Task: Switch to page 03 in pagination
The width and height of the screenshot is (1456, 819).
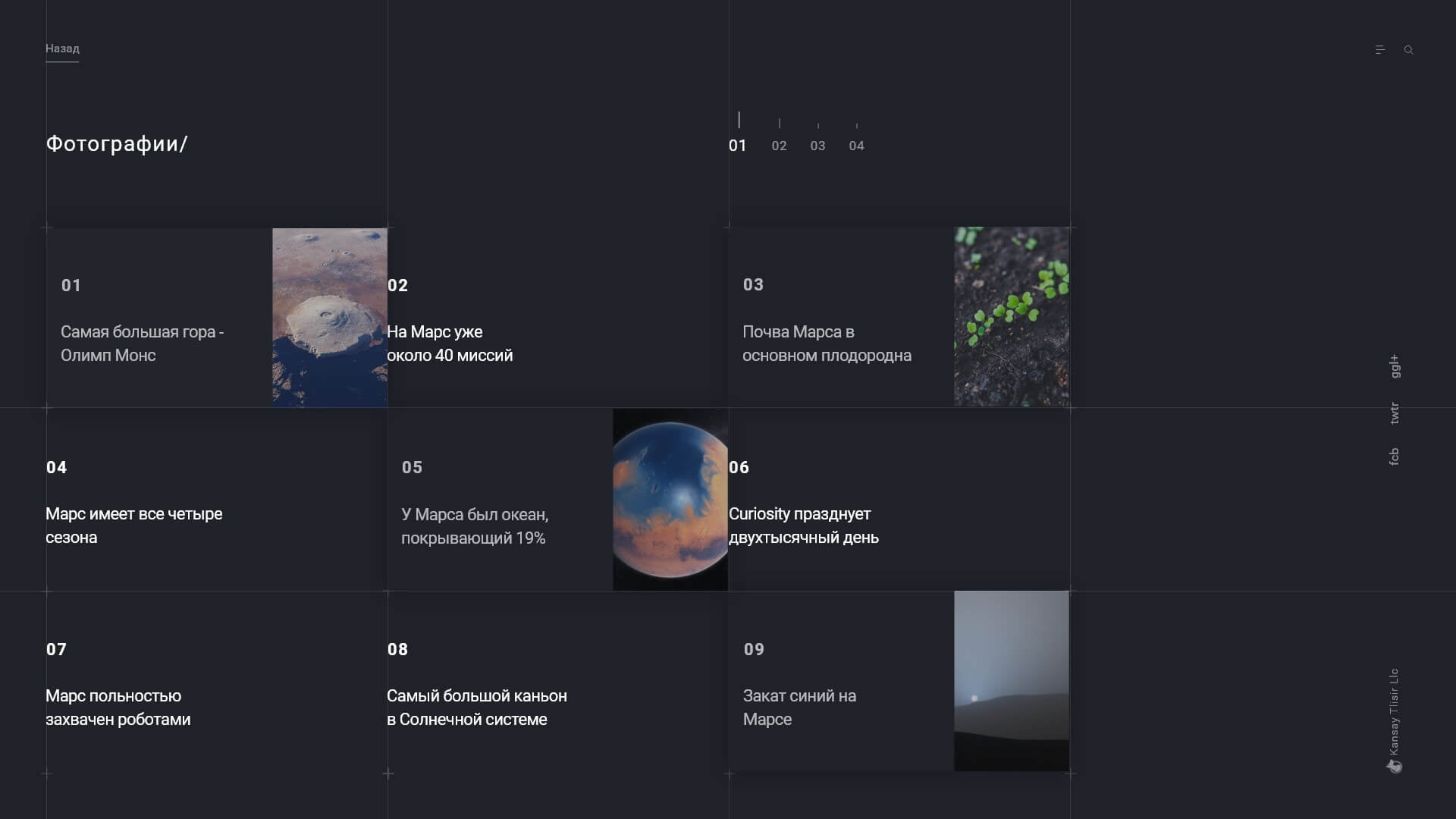Action: (817, 146)
